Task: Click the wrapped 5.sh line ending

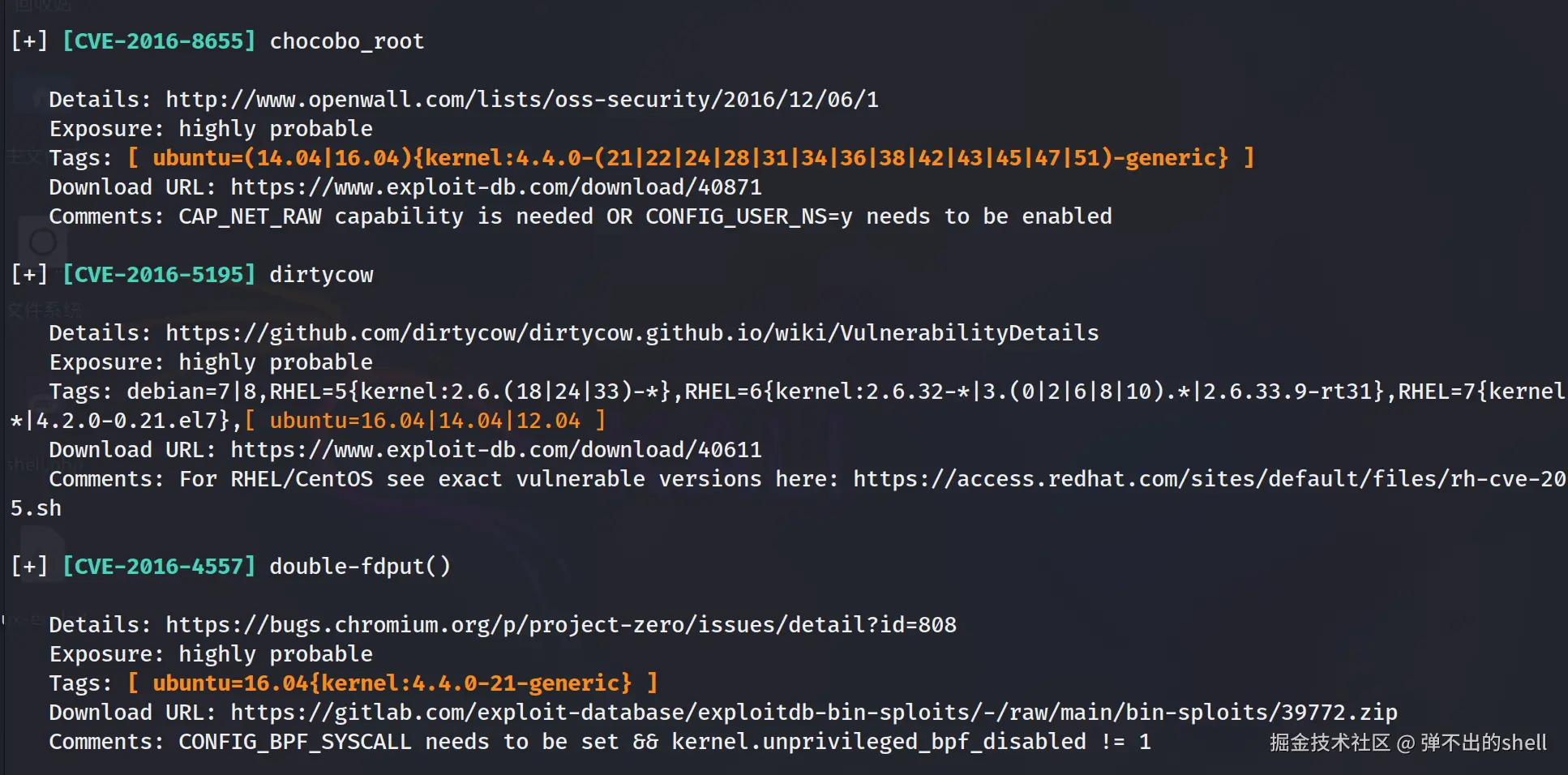Action: click(36, 508)
